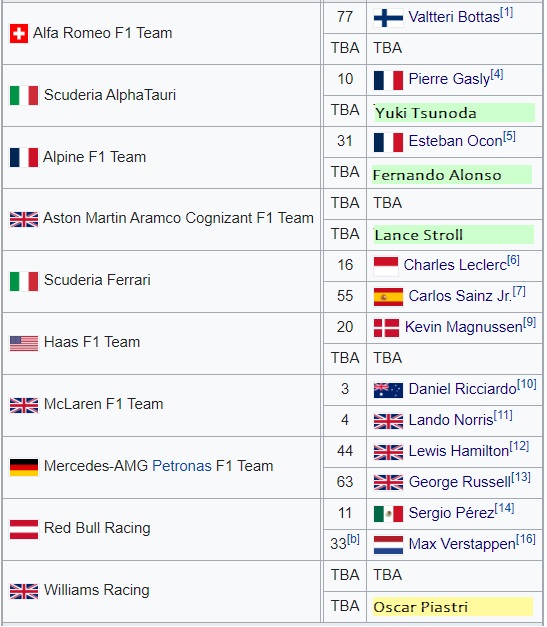Click the Swiss flag beside Alfa Romeo
Image resolution: width=547 pixels, height=627 pixels.
[x=19, y=33]
